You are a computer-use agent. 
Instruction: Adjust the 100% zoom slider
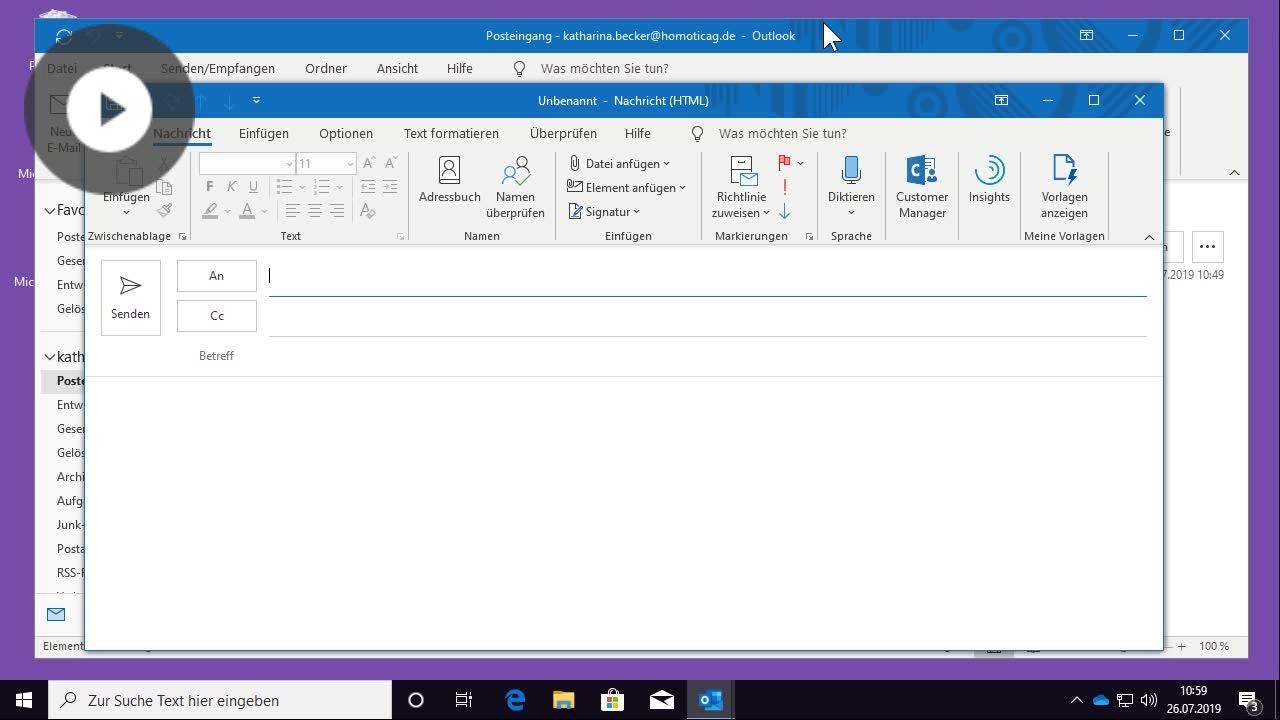[1180, 646]
